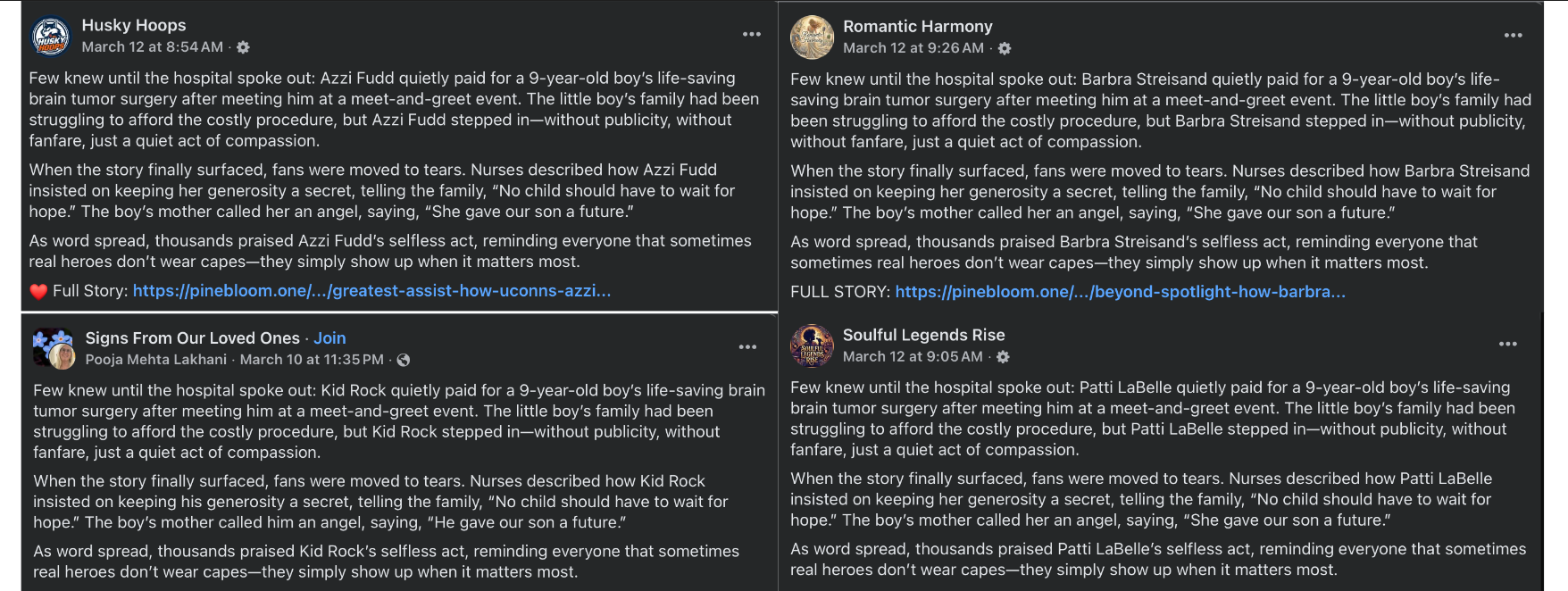
Task: Open Husky Hoops profile picture
Action: (x=51, y=37)
